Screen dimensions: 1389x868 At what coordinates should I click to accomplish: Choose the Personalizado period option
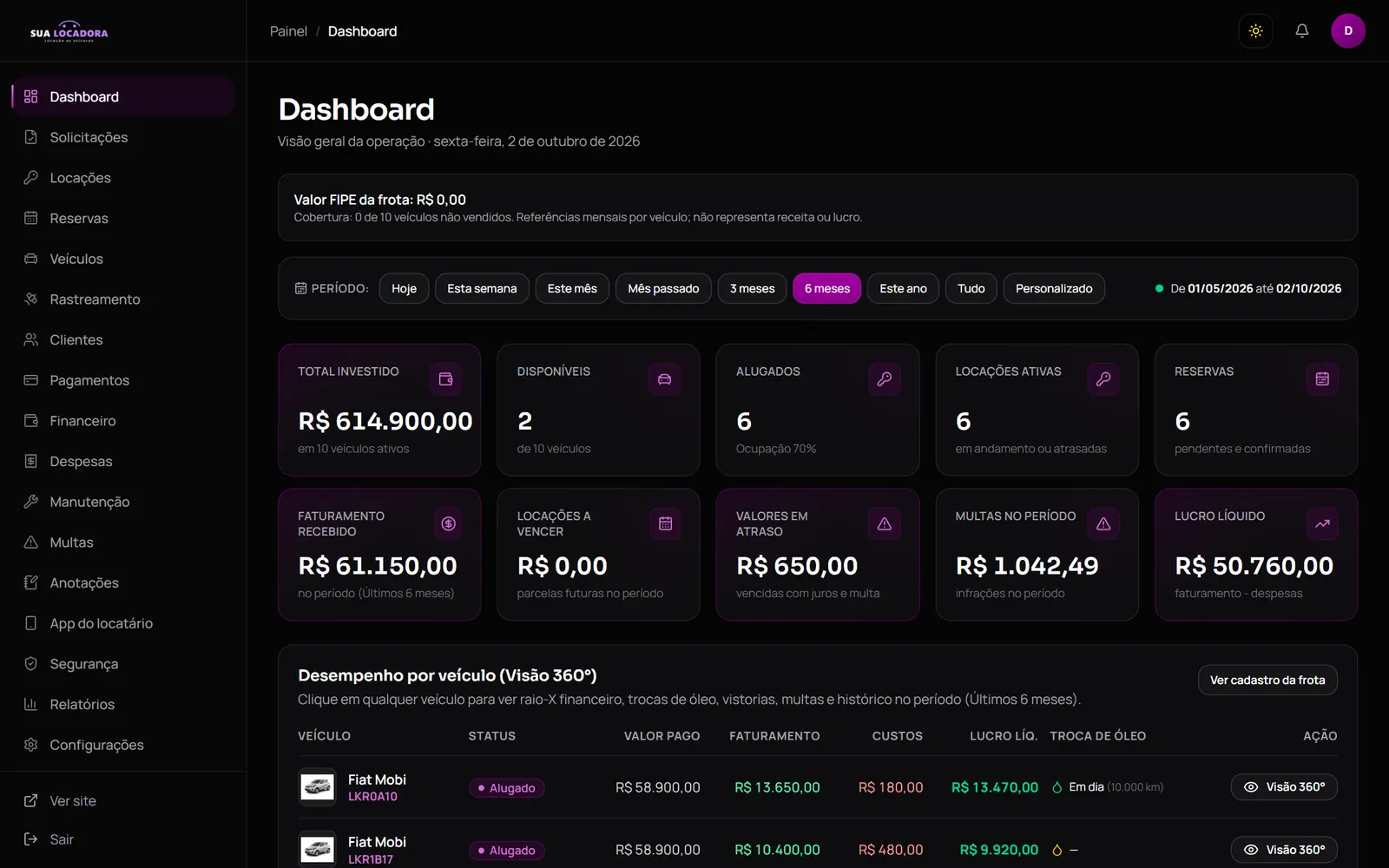[x=1054, y=288]
